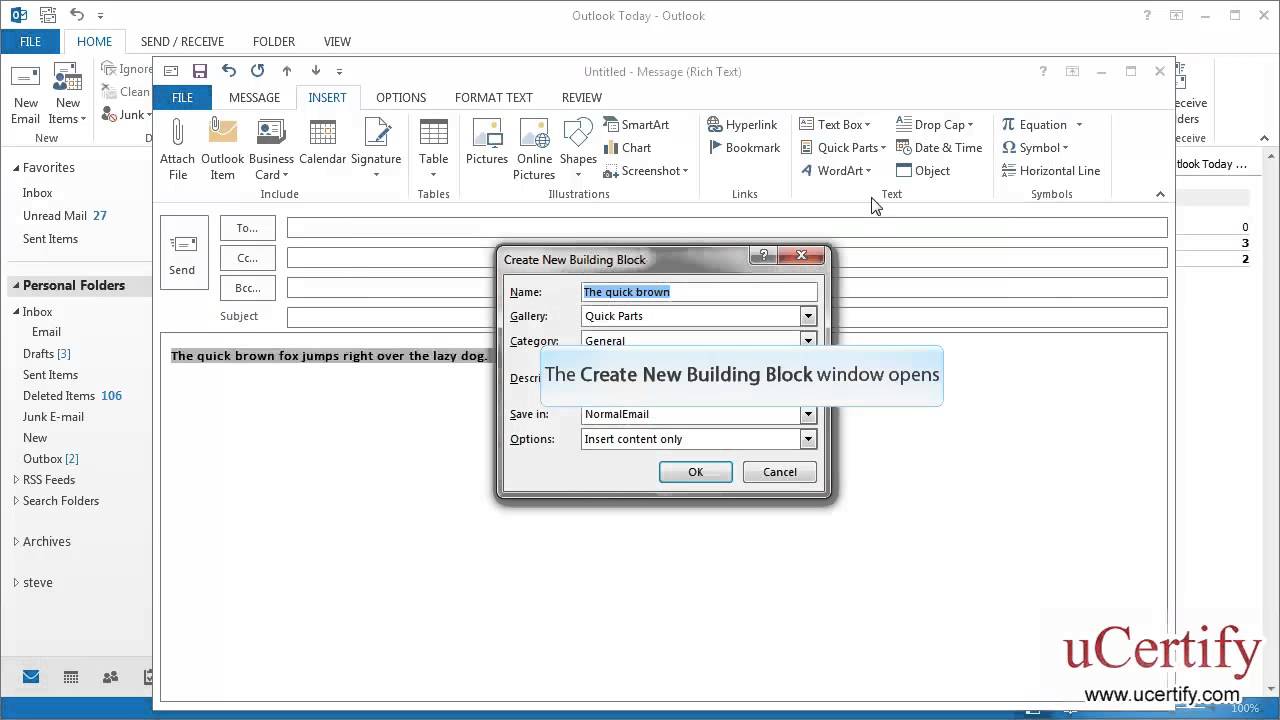
Task: Insert a Horizontal Line
Action: pos(1051,171)
